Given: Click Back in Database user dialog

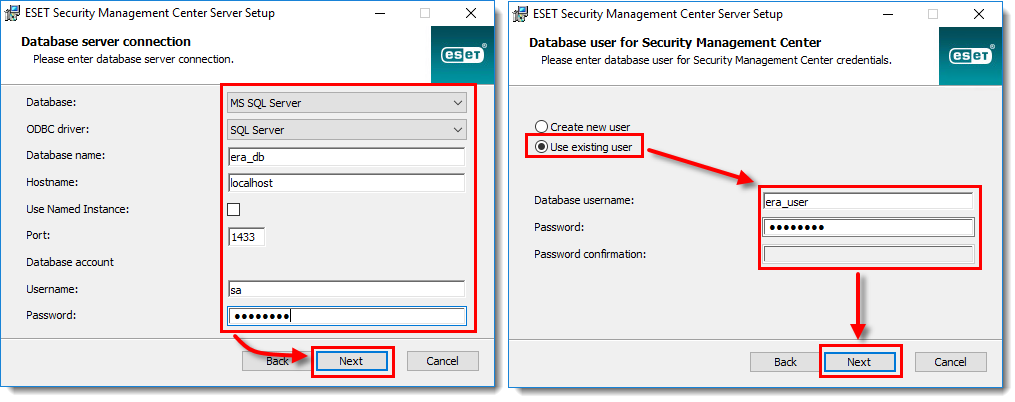Looking at the screenshot, I should click(x=785, y=362).
